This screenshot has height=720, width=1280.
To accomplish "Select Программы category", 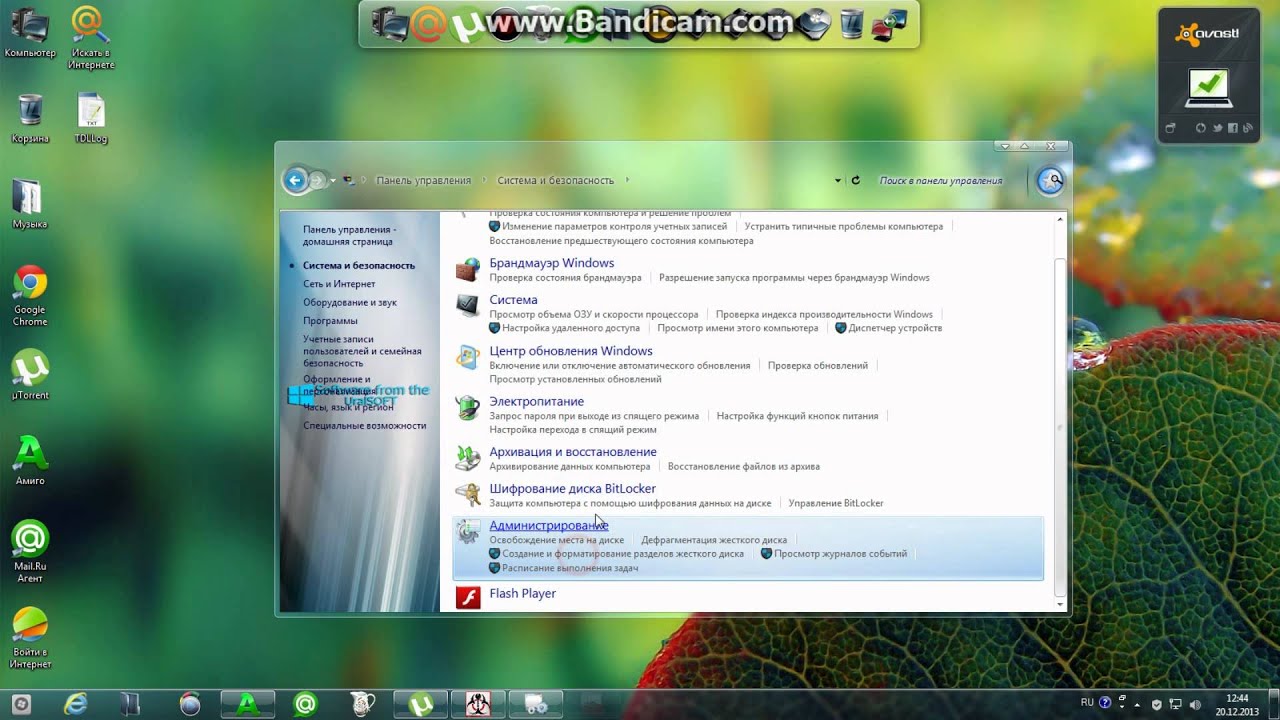I will tap(330, 321).
